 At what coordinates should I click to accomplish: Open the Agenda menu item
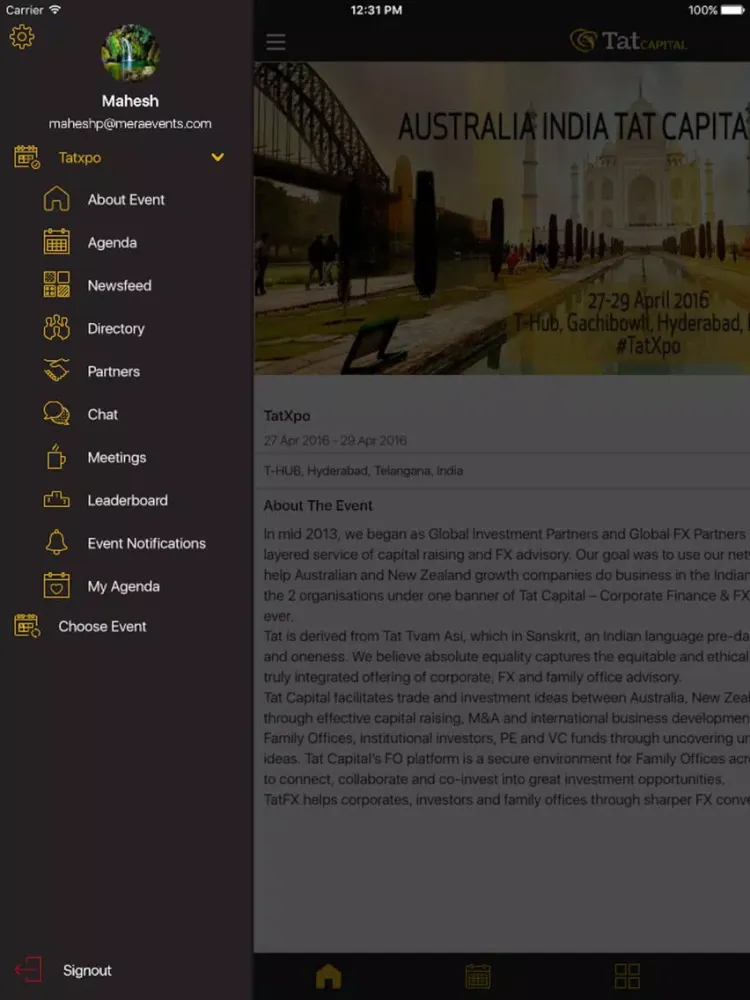click(112, 242)
